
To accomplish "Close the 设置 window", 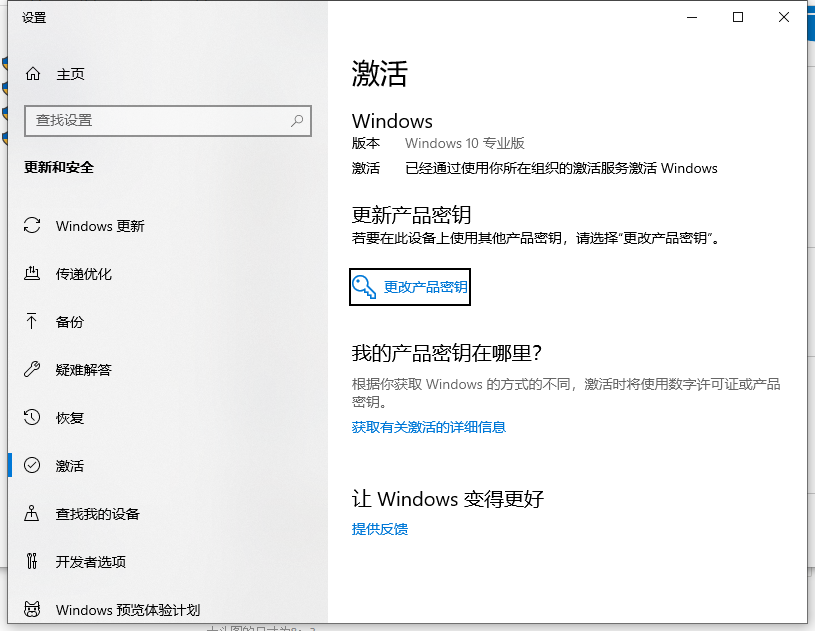I will [784, 17].
